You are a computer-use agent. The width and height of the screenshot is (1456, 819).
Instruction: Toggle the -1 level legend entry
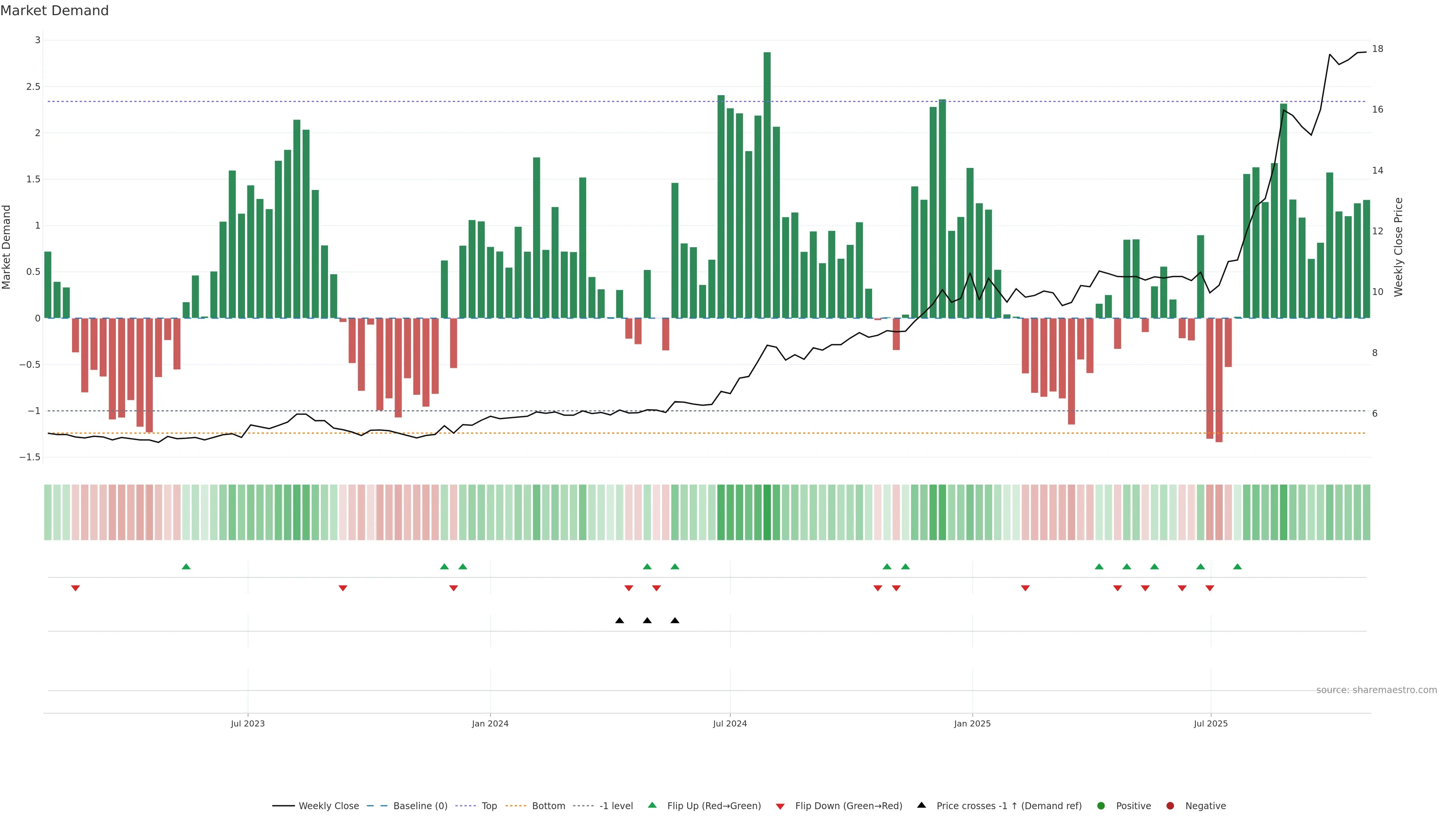pos(615,805)
